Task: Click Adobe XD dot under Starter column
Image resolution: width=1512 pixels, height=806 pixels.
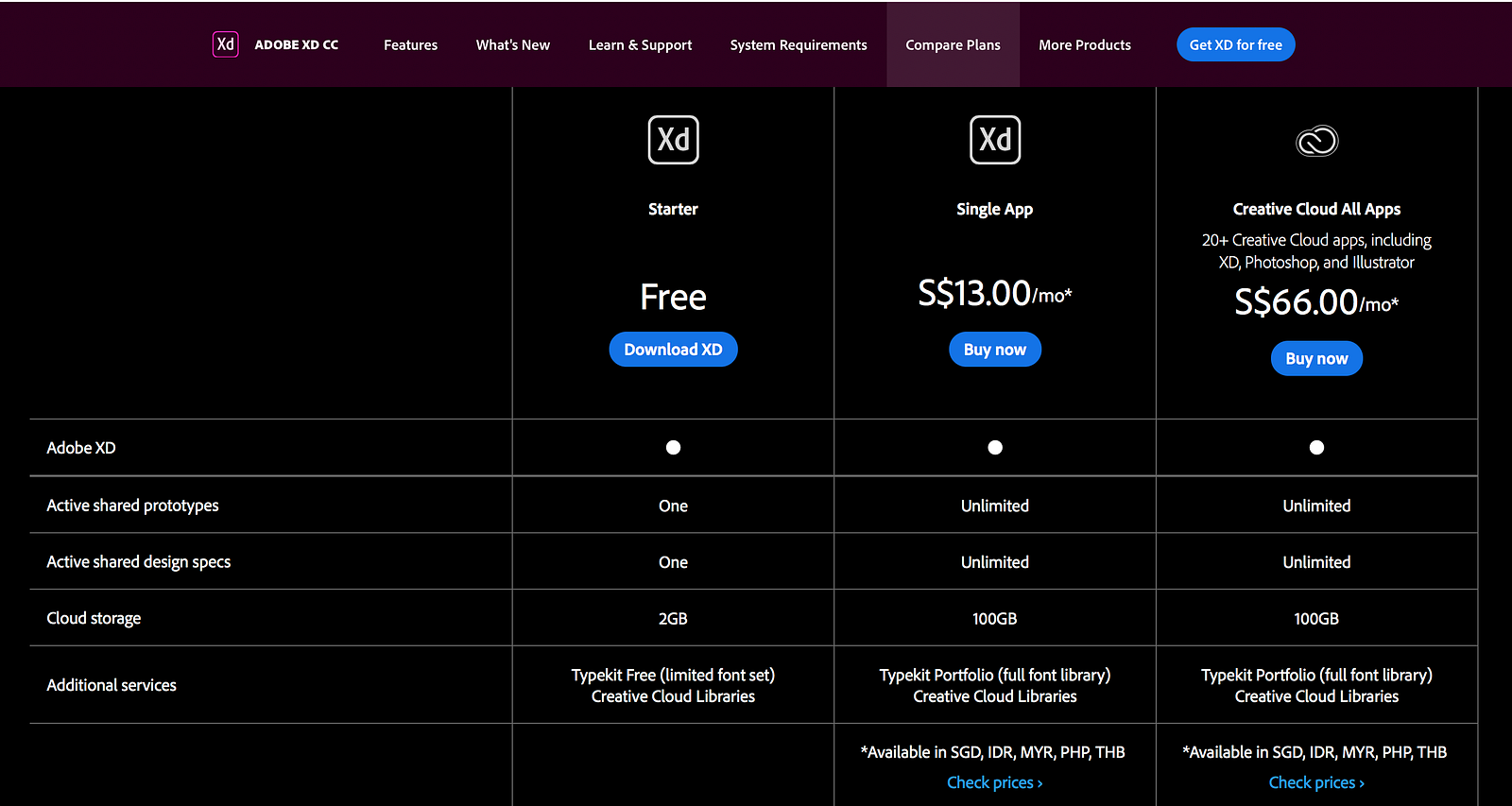Action: 673,448
